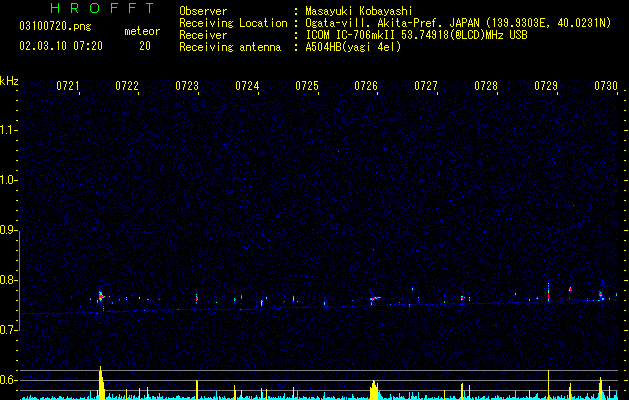Click the Ogata-vill. Akita-Pref. JAPAN location text
The width and height of the screenshot is (629, 400).
(392, 23)
